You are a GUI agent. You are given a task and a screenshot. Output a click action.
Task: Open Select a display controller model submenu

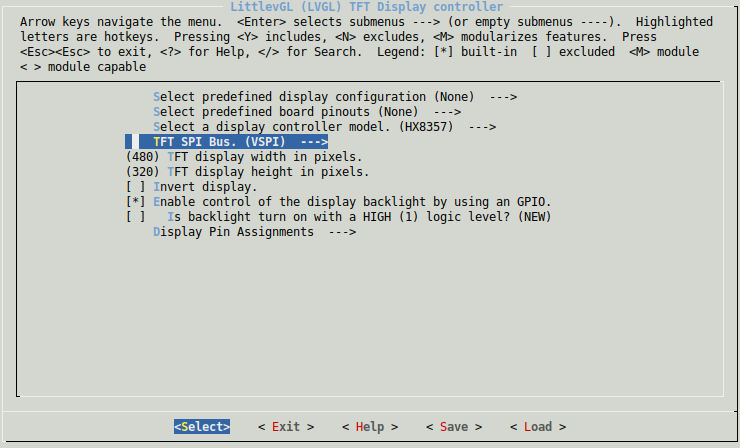[325, 127]
